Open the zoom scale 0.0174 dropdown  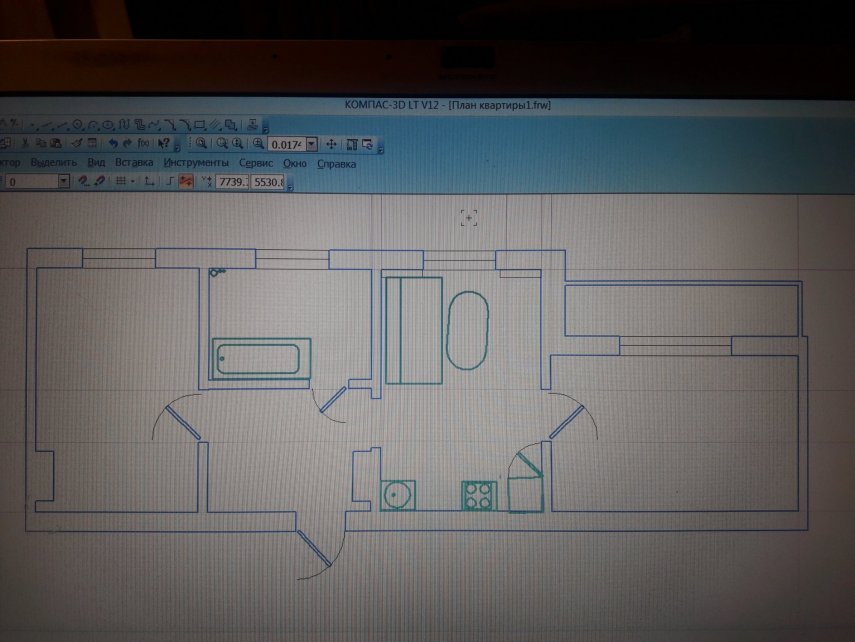coord(311,144)
